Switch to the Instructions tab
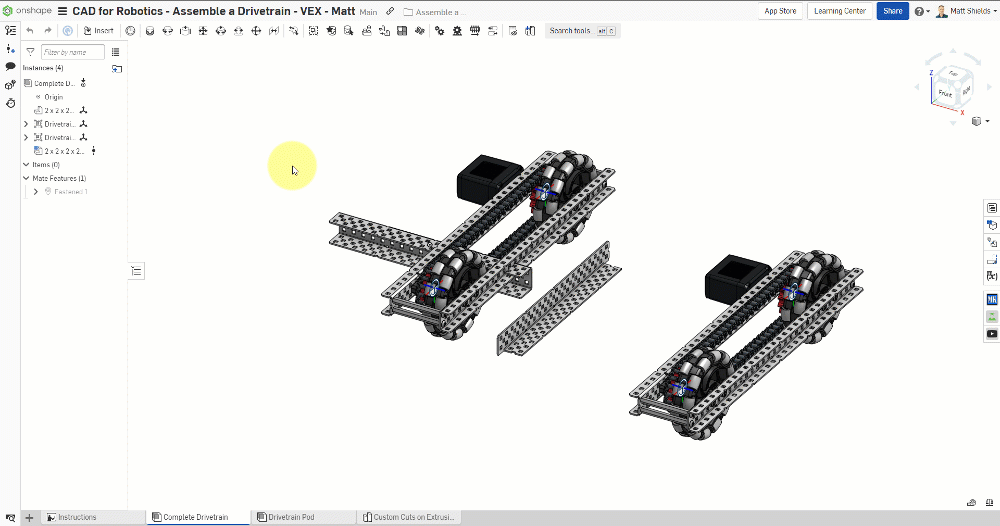This screenshot has height=526, width=1000. point(76,517)
